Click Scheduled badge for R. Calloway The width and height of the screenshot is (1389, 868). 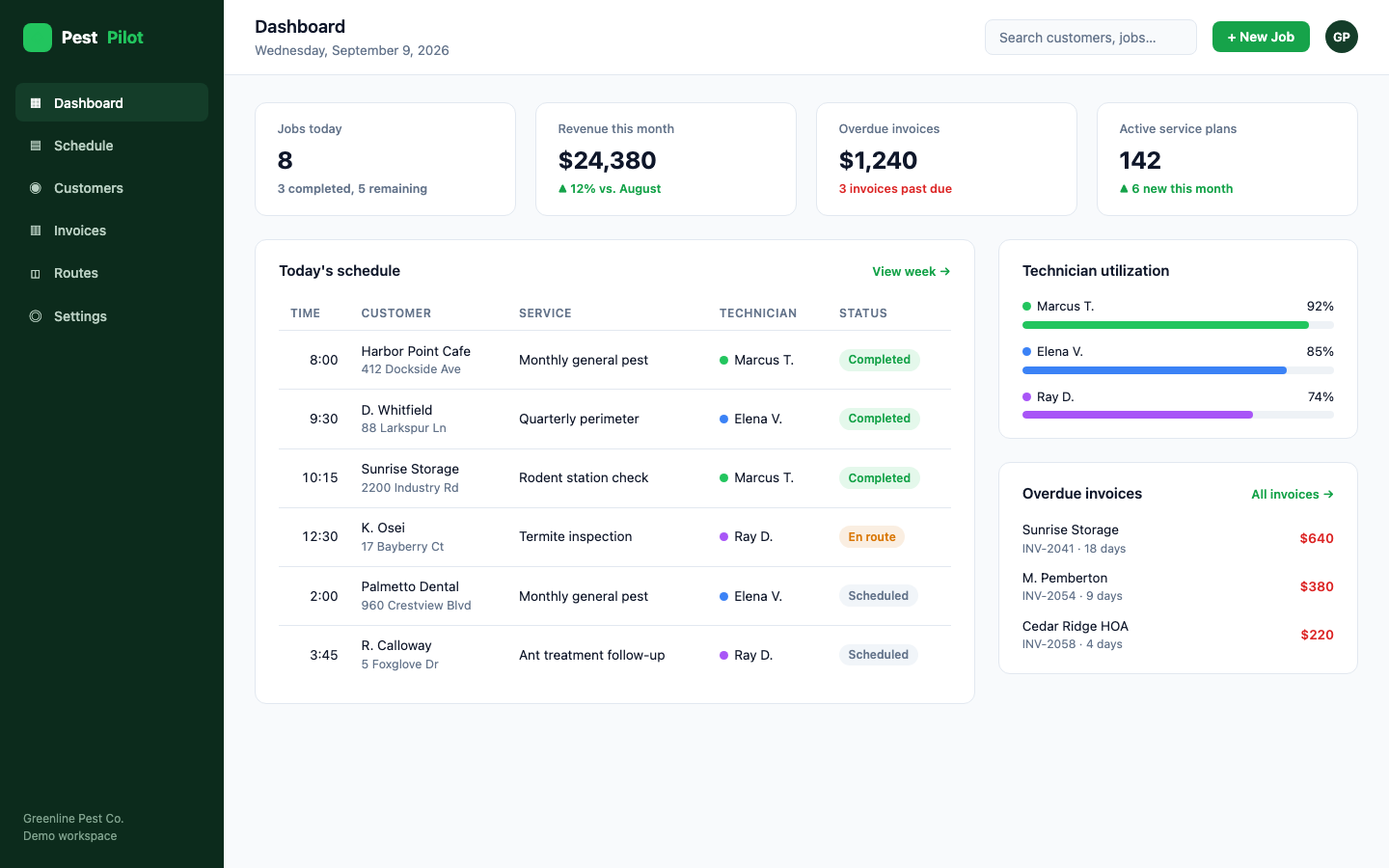pos(878,655)
